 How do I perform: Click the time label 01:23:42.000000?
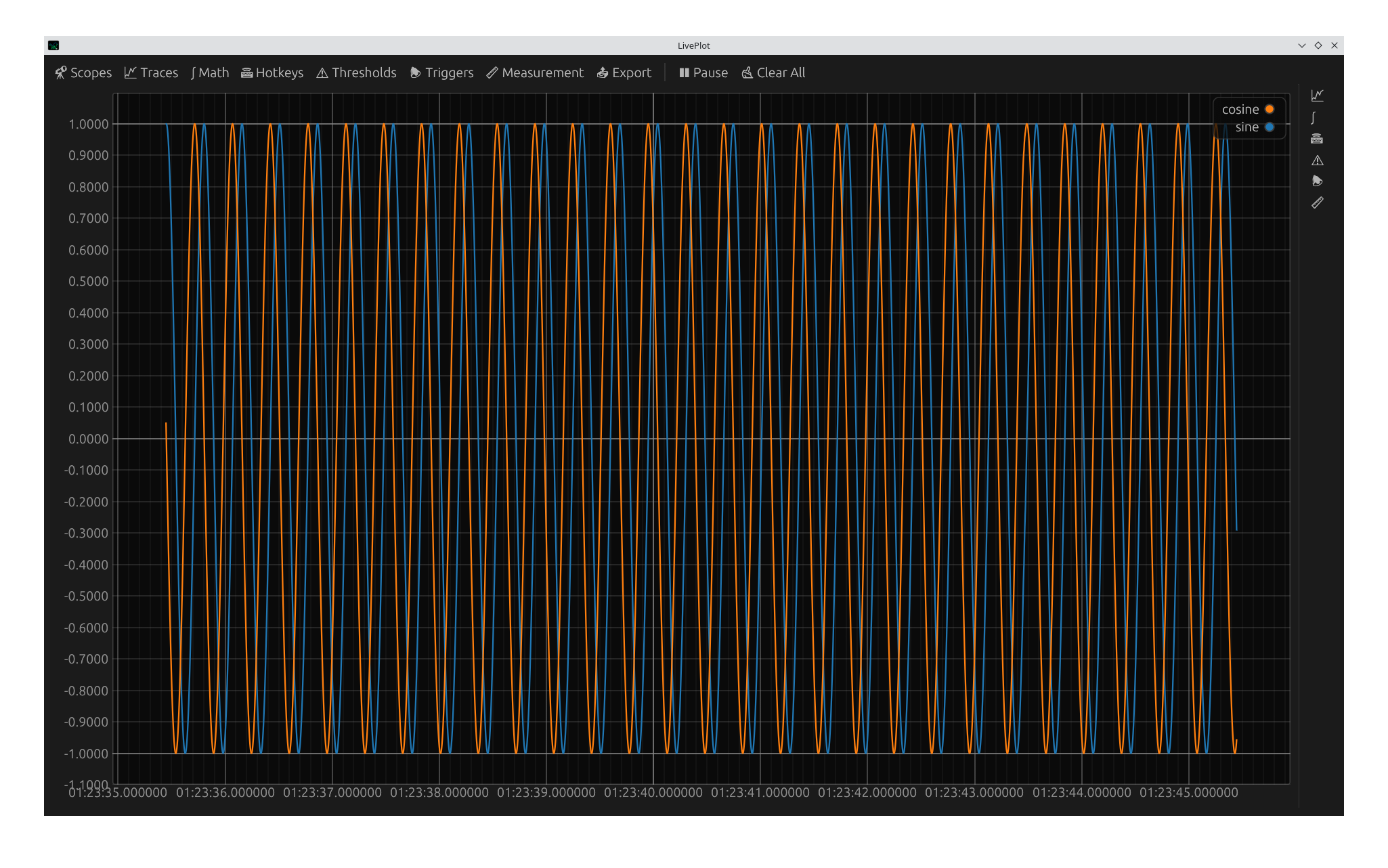(x=867, y=792)
